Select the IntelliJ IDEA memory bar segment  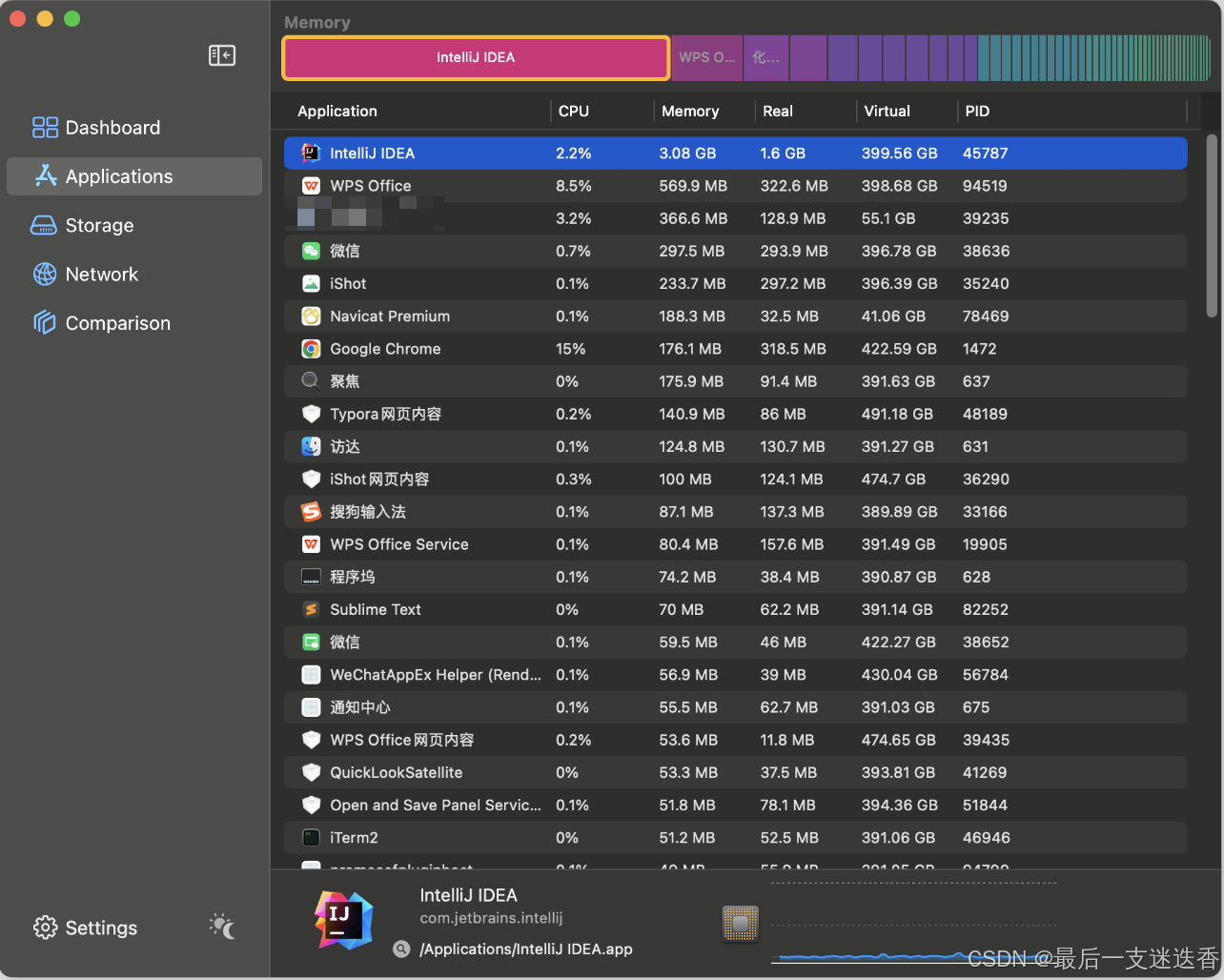476,58
